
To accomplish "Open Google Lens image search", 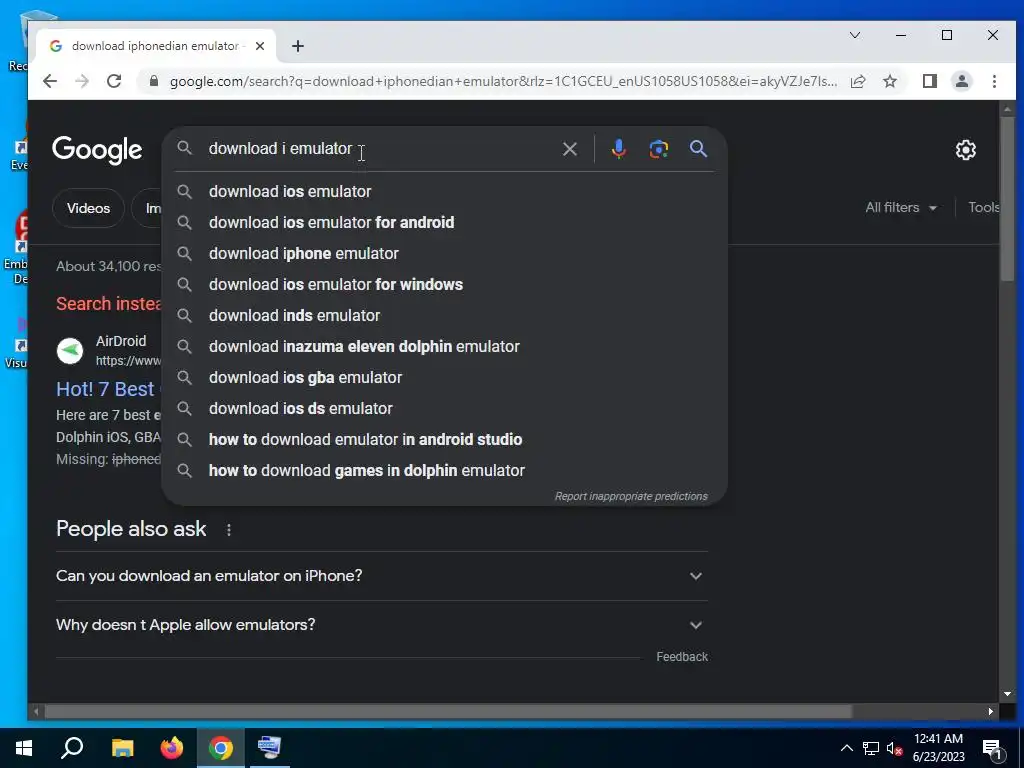I will (x=658, y=150).
